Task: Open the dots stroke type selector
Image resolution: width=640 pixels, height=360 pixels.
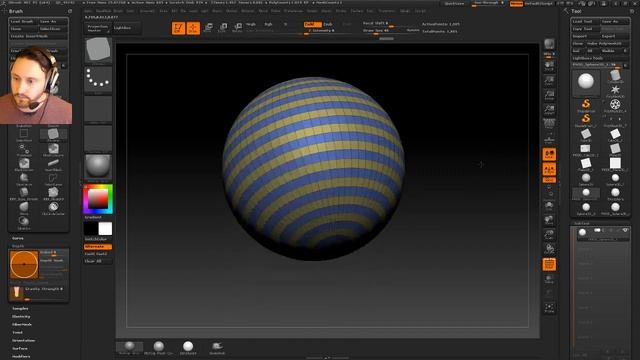Action: pyautogui.click(x=98, y=79)
